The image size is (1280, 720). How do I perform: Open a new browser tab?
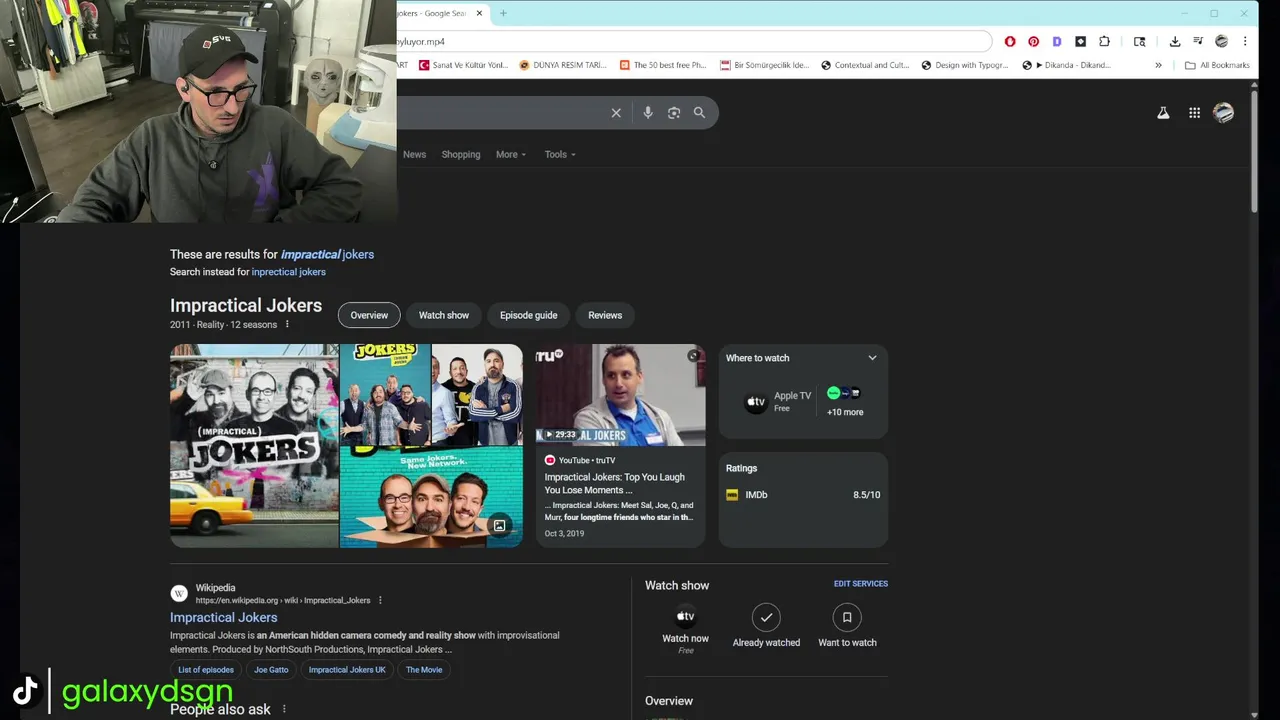(503, 13)
